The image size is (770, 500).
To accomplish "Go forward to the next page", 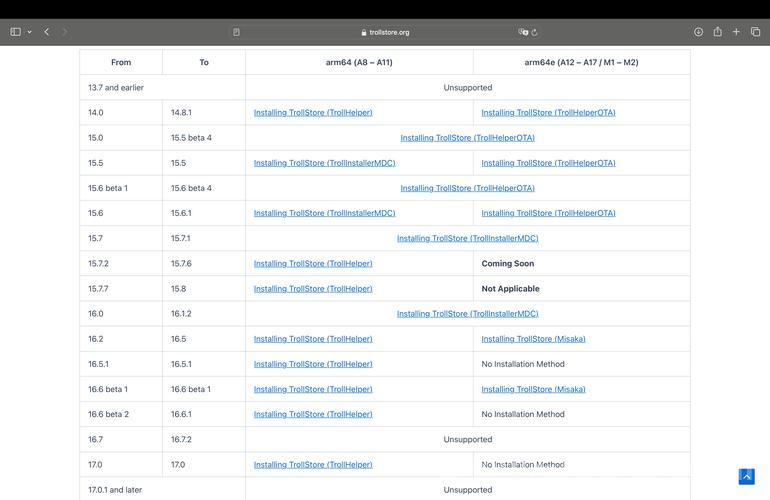I will tap(64, 32).
